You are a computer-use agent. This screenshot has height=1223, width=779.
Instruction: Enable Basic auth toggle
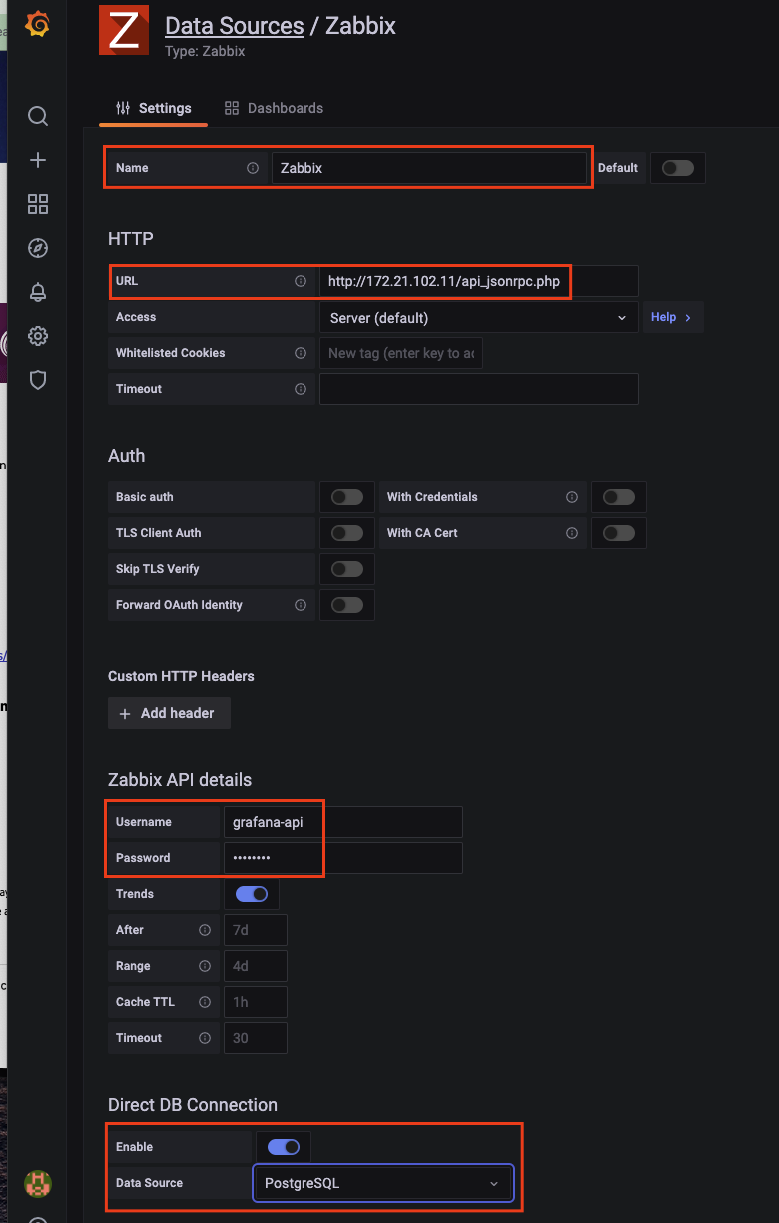point(347,497)
